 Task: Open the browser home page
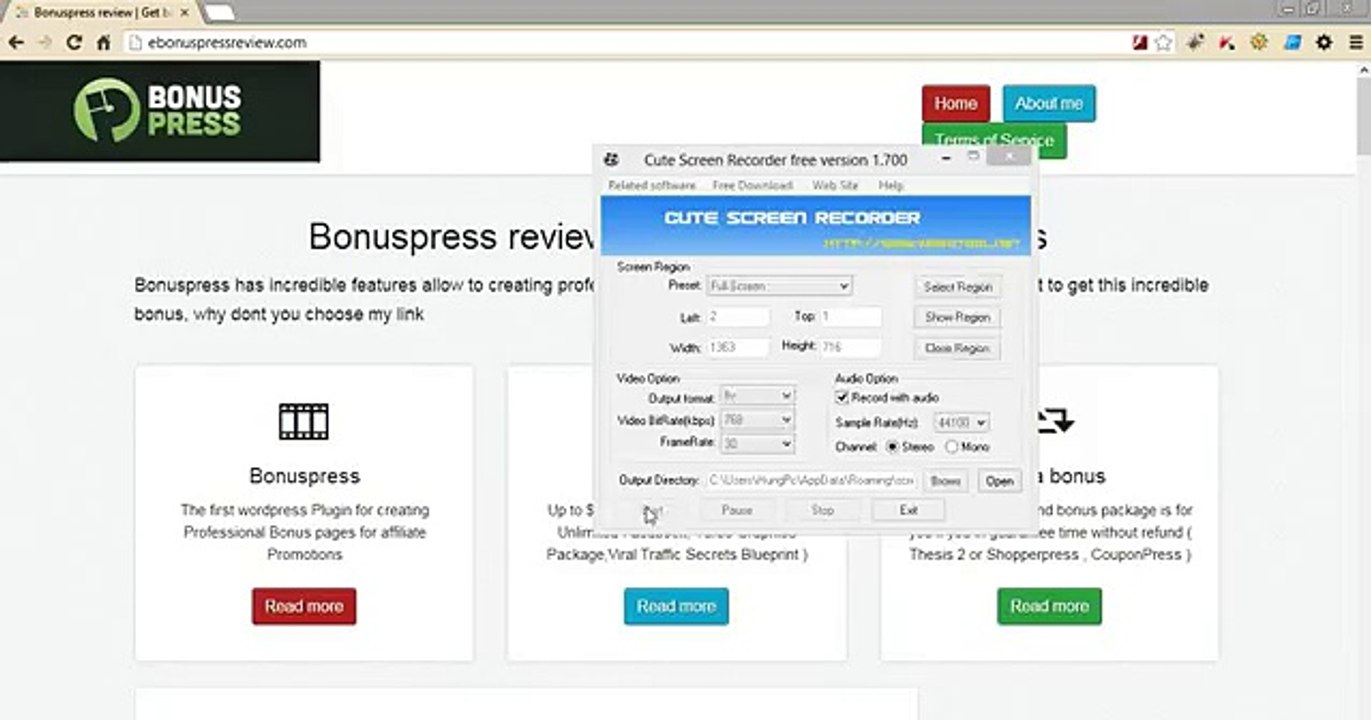(x=103, y=43)
